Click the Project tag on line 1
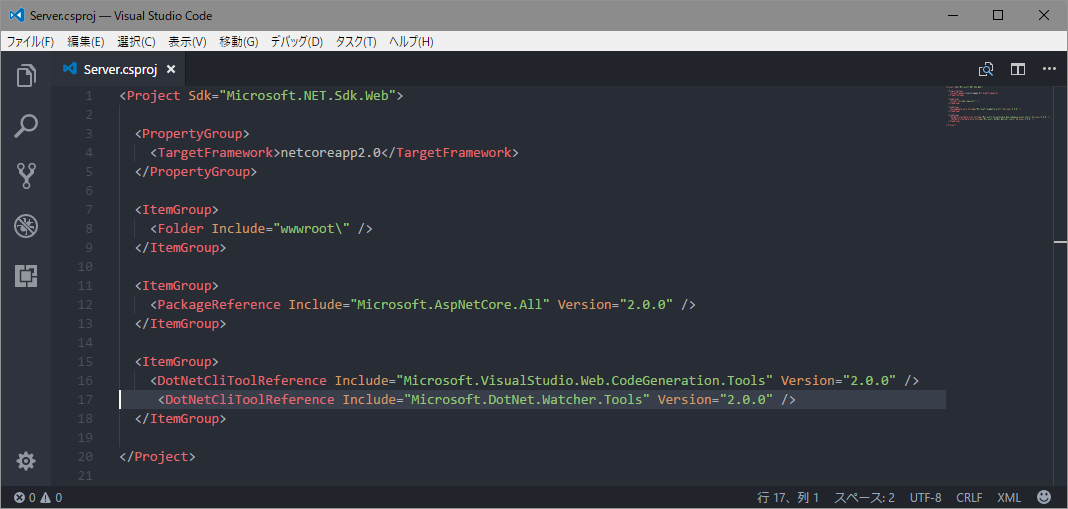Viewport: 1068px width, 509px height. [154, 96]
